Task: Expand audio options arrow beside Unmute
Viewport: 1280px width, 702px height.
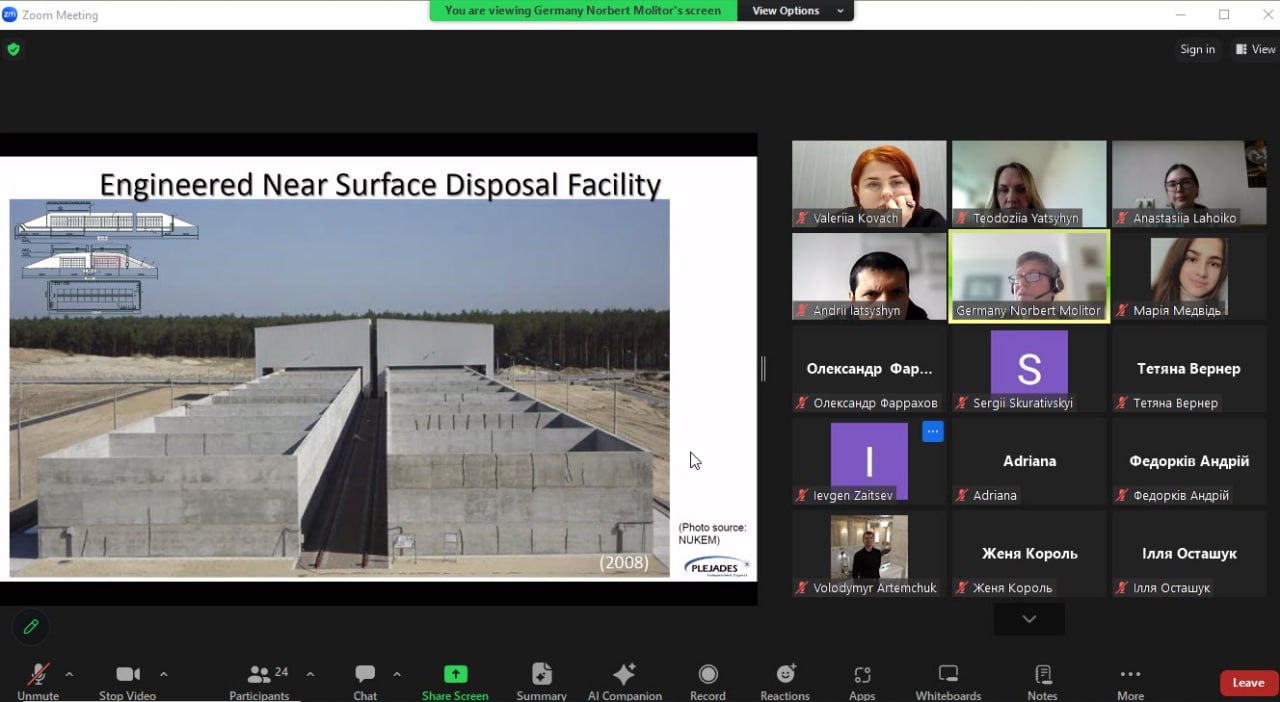Action: click(69, 674)
